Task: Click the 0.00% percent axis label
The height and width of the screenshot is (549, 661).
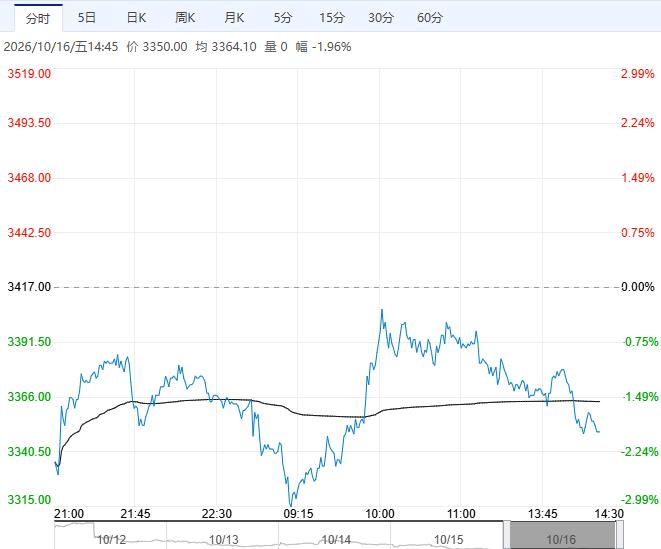Action: [x=638, y=287]
